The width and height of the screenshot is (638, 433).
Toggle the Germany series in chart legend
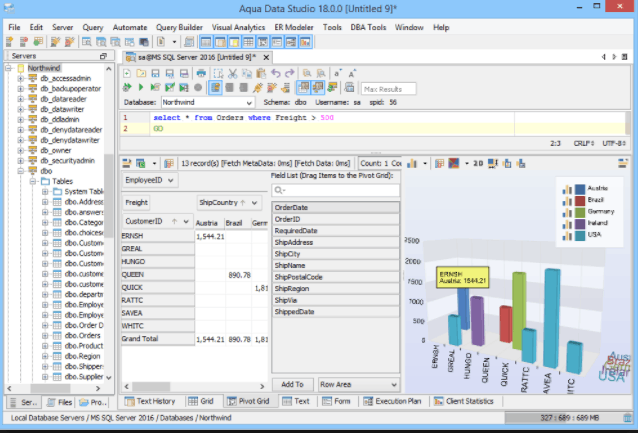[x=567, y=212]
